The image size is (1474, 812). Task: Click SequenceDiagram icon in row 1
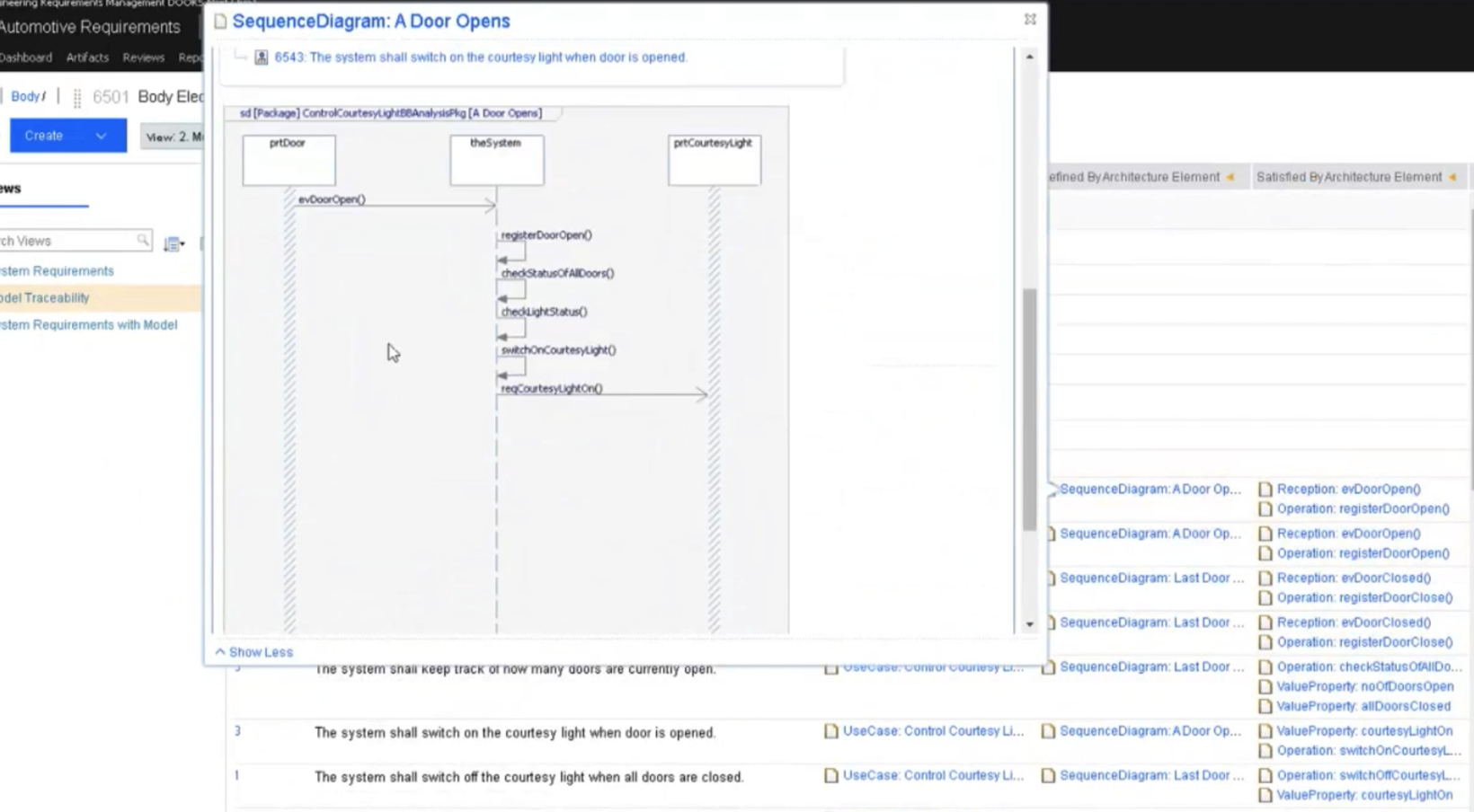click(1048, 775)
